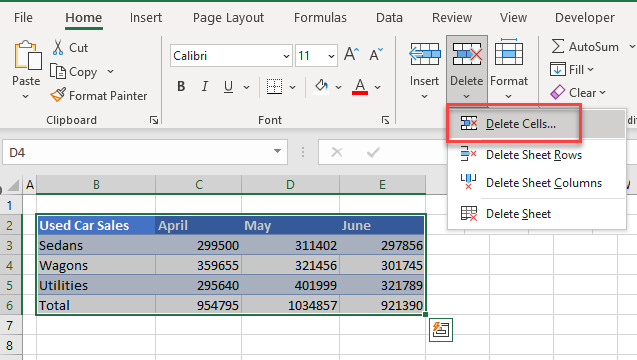Click the Insert cells icon
Image resolution: width=637 pixels, height=360 pixels.
tap(425, 54)
